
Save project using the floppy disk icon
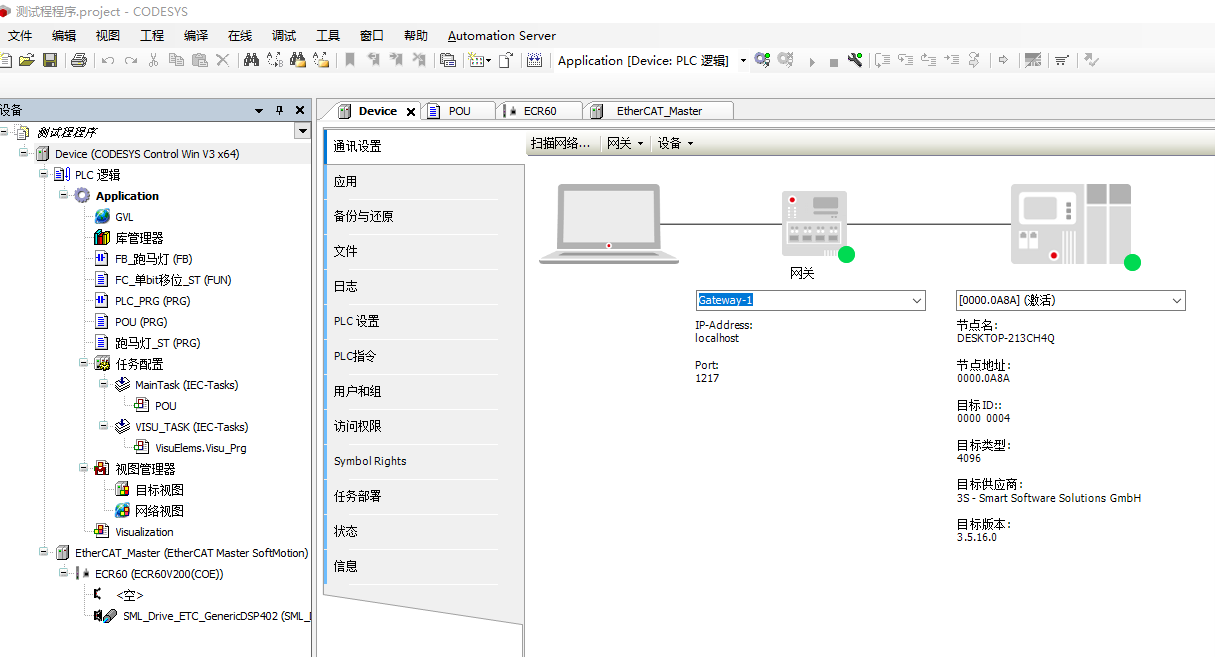click(x=50, y=60)
